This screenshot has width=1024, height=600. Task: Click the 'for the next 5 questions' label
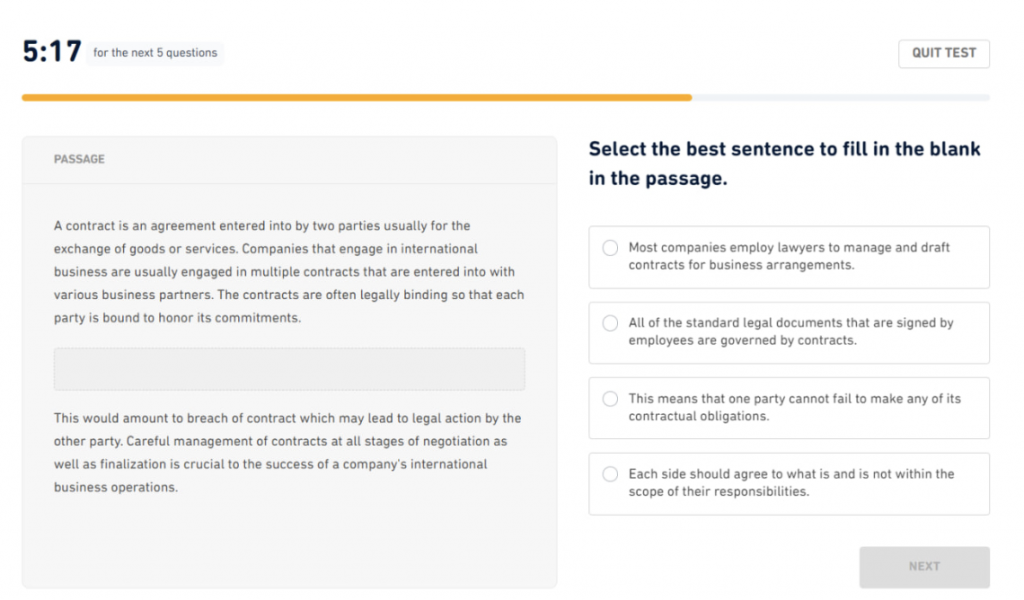(x=155, y=53)
